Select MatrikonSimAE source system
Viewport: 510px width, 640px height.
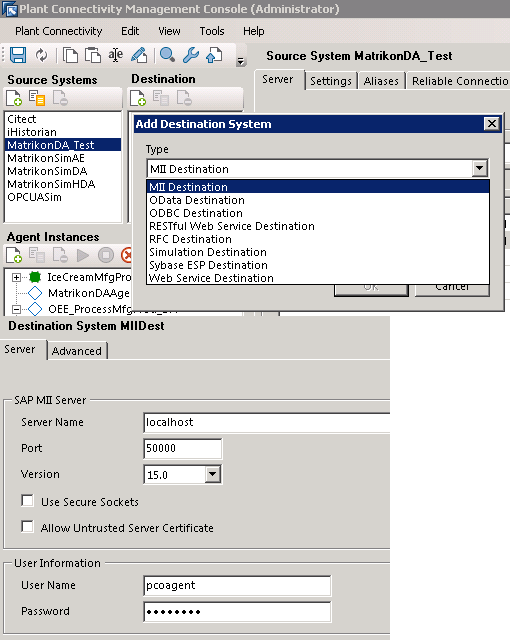tap(63, 158)
